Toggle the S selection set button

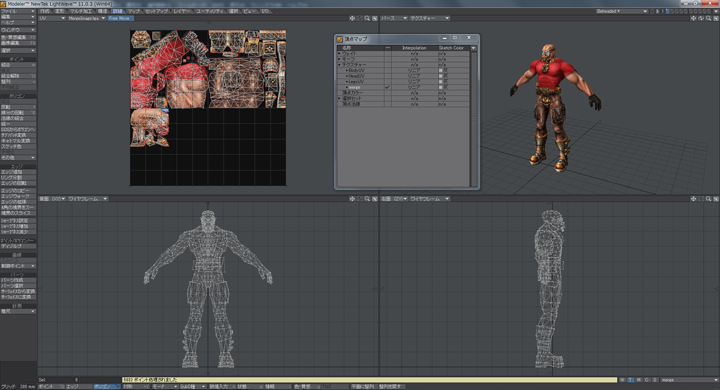pyautogui.click(x=655, y=380)
